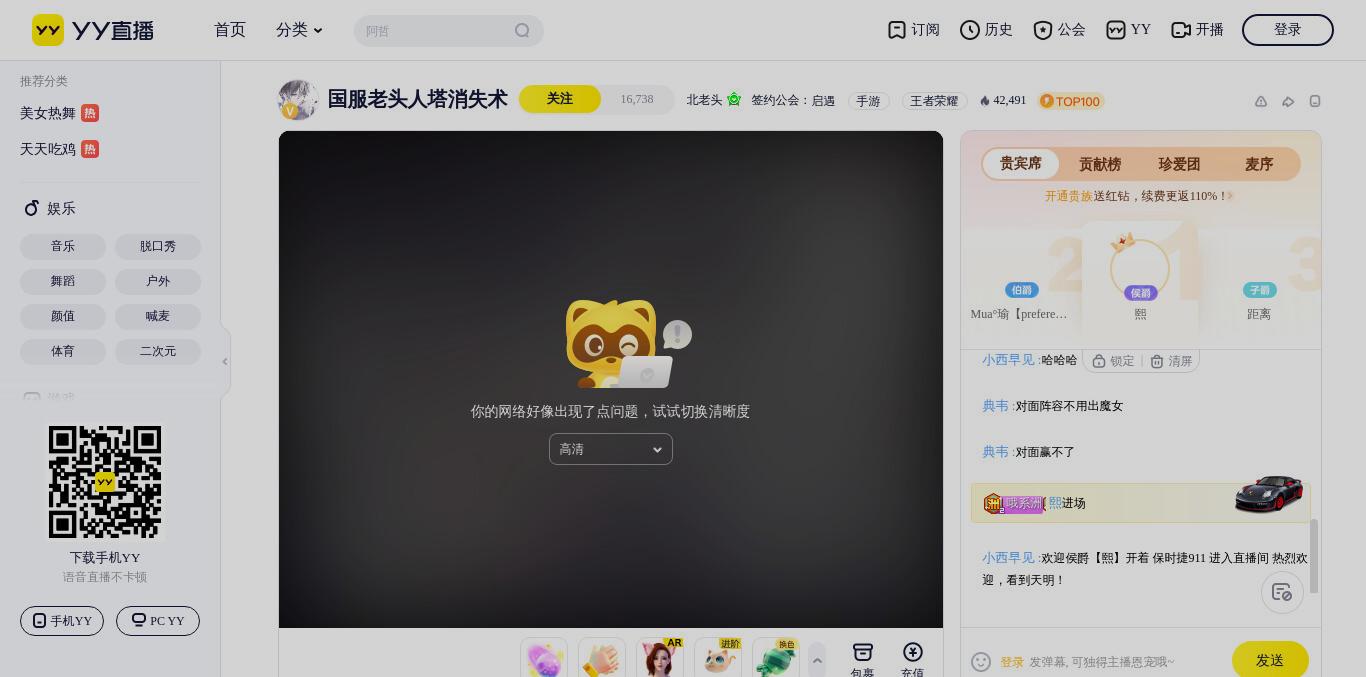This screenshot has width=1366, height=677.
Task: Open the YY client link
Action: [x=1128, y=30]
